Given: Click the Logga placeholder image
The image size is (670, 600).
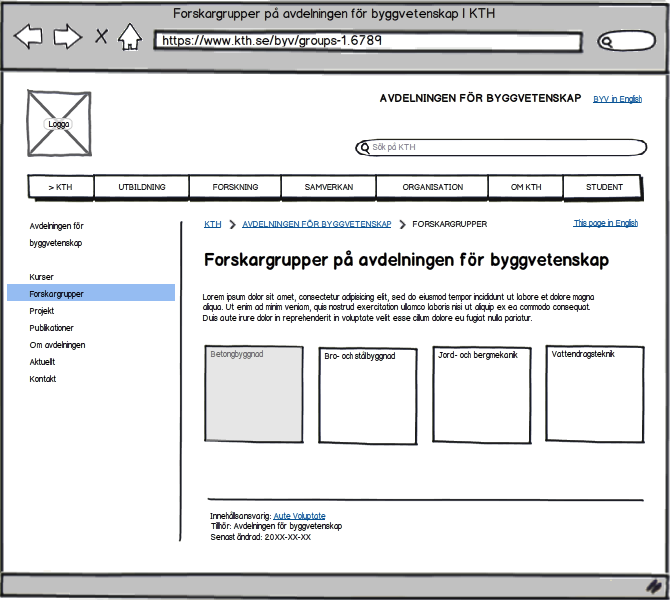Looking at the screenshot, I should 59,124.
